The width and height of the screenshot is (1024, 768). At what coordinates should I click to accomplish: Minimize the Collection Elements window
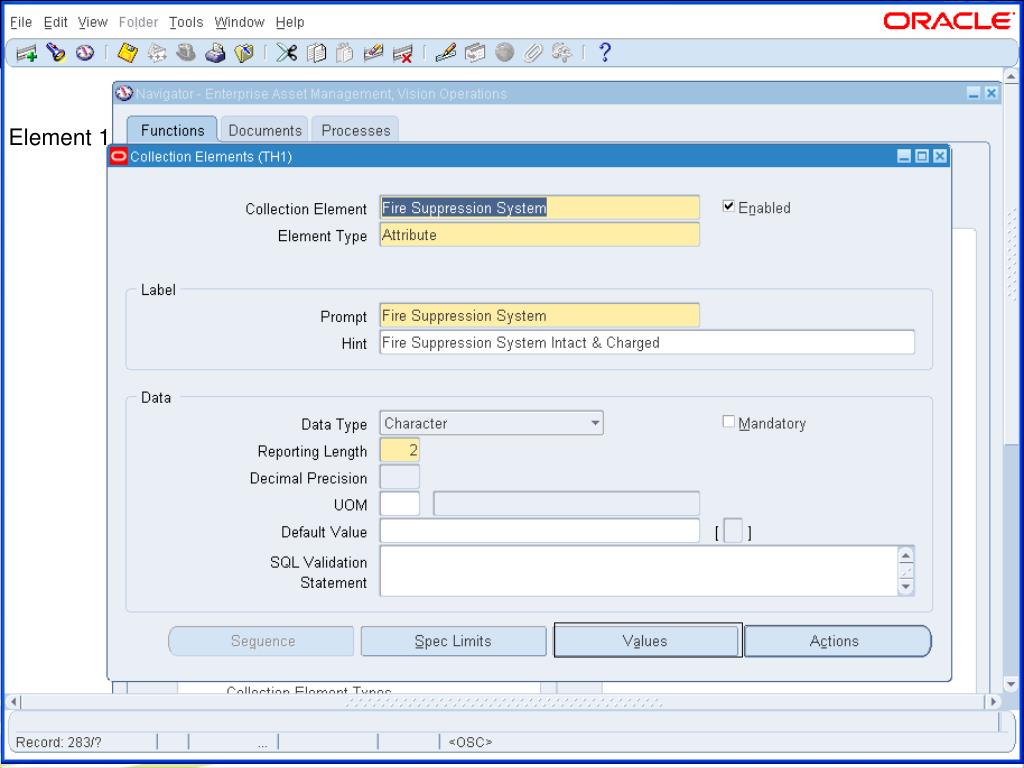904,156
